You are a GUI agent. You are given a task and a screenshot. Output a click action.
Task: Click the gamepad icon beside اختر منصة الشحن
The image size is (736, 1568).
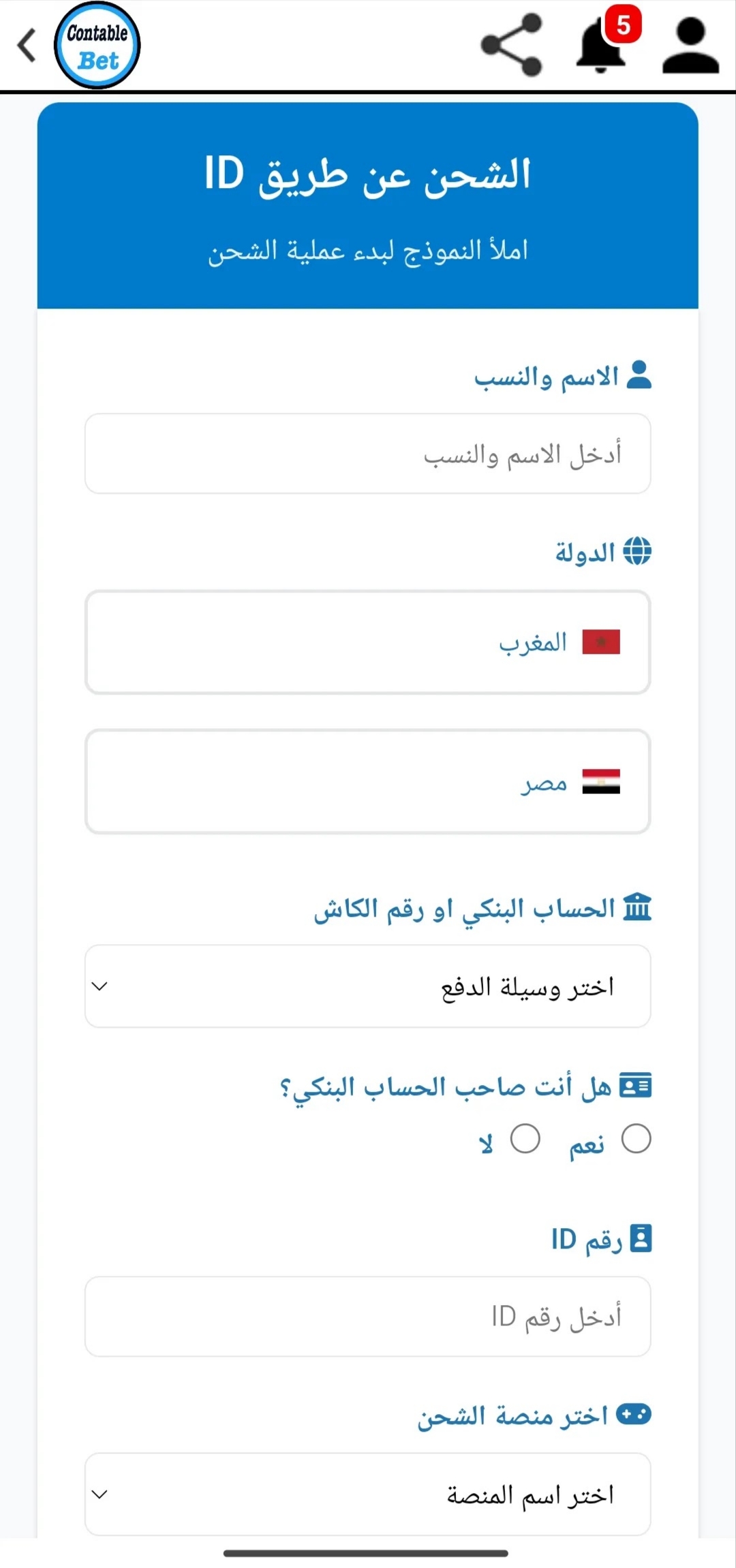[x=634, y=1415]
